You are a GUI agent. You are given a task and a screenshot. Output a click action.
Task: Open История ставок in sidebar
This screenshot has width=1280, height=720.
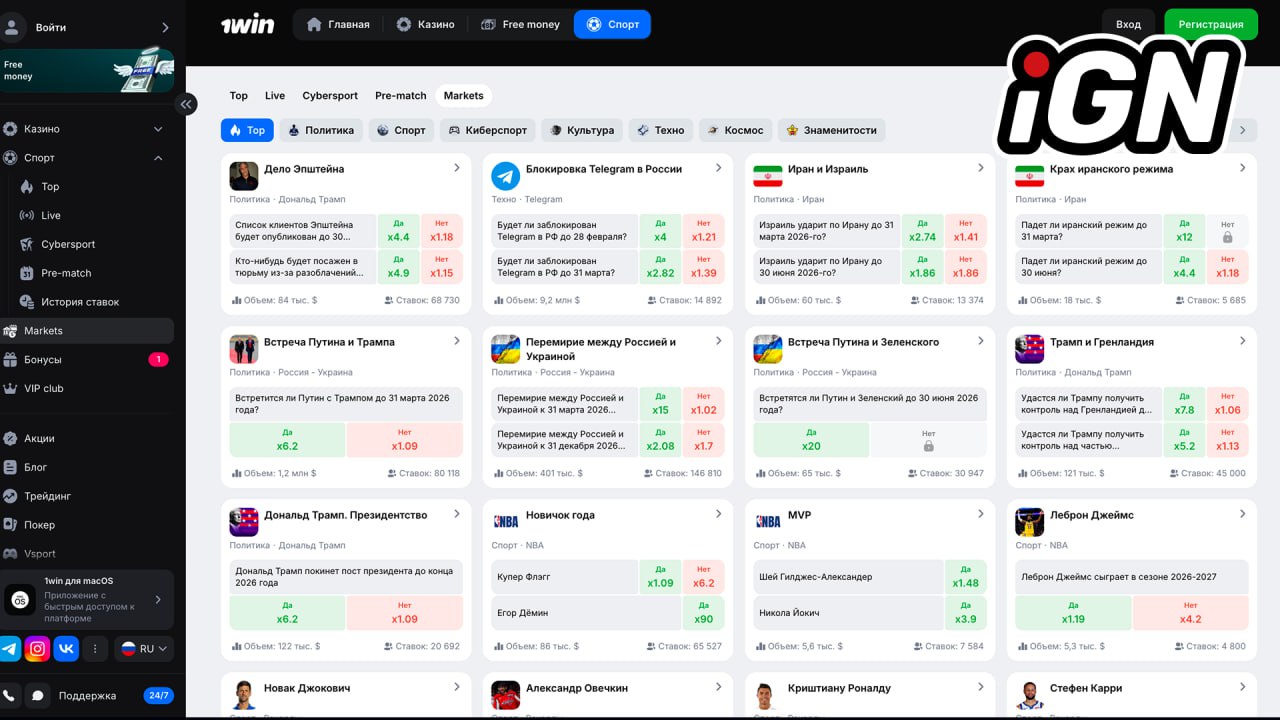(79, 302)
